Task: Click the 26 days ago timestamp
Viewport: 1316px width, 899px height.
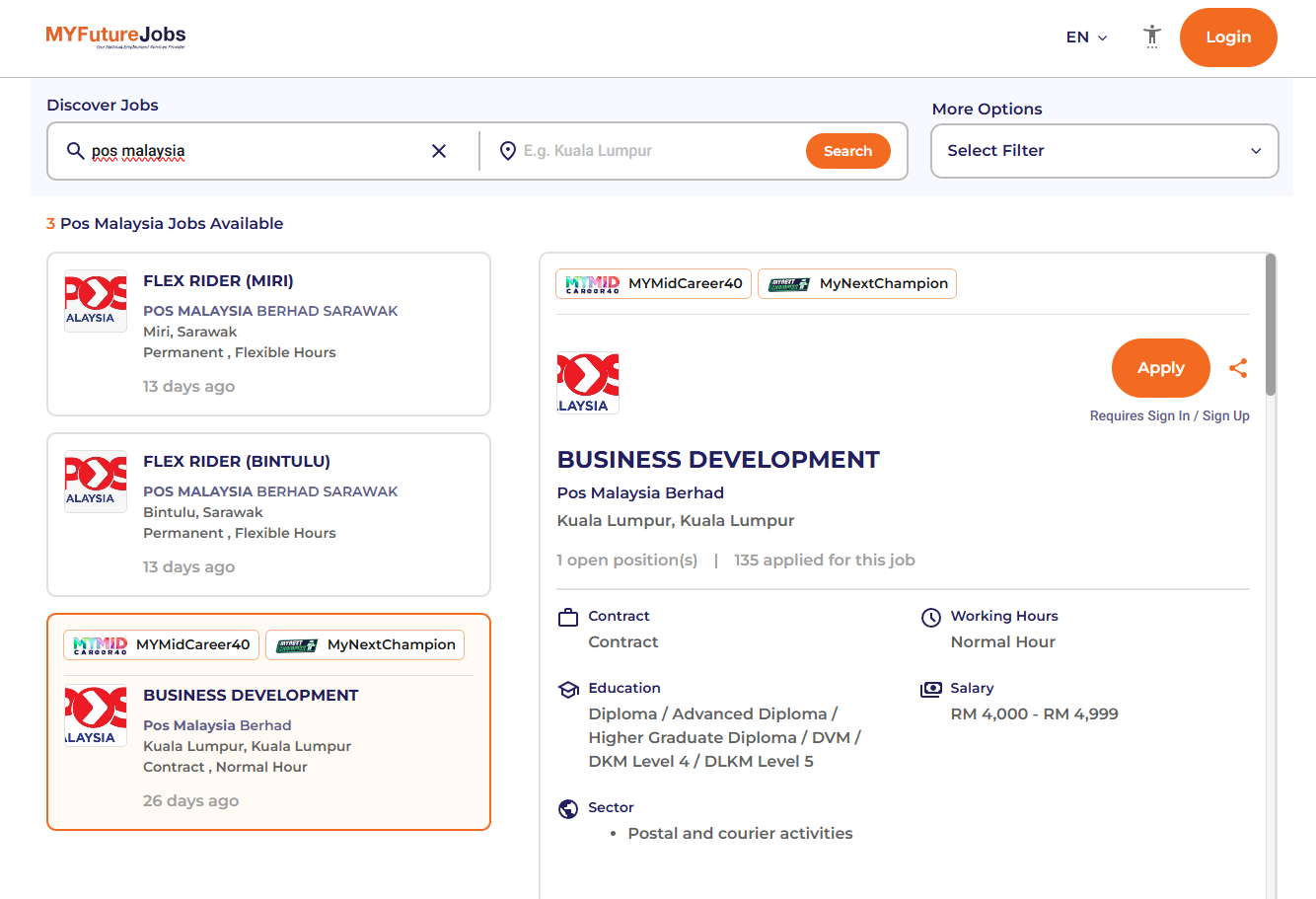Action: [190, 800]
